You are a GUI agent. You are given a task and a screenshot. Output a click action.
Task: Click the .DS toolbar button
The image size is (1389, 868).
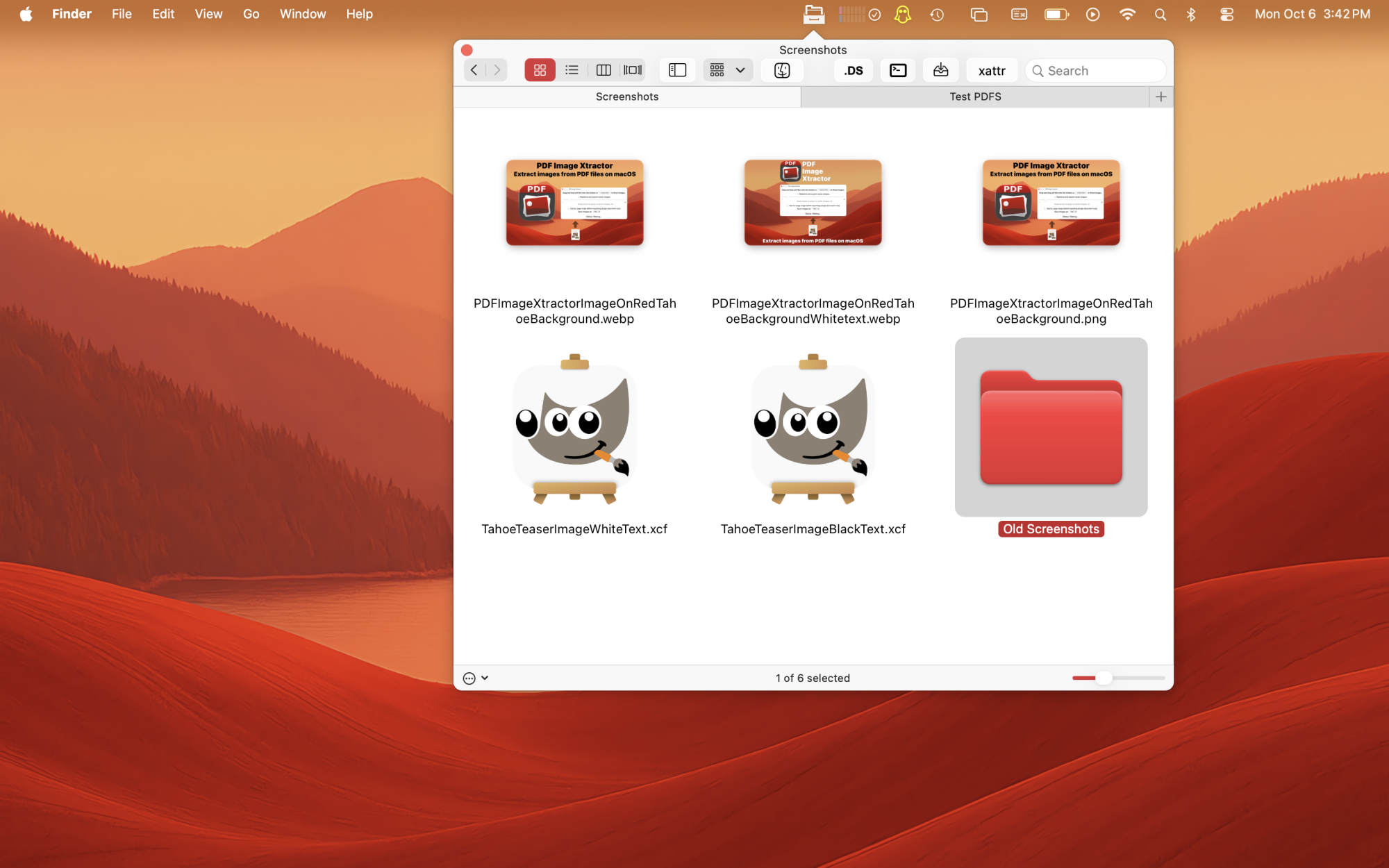[x=853, y=70]
